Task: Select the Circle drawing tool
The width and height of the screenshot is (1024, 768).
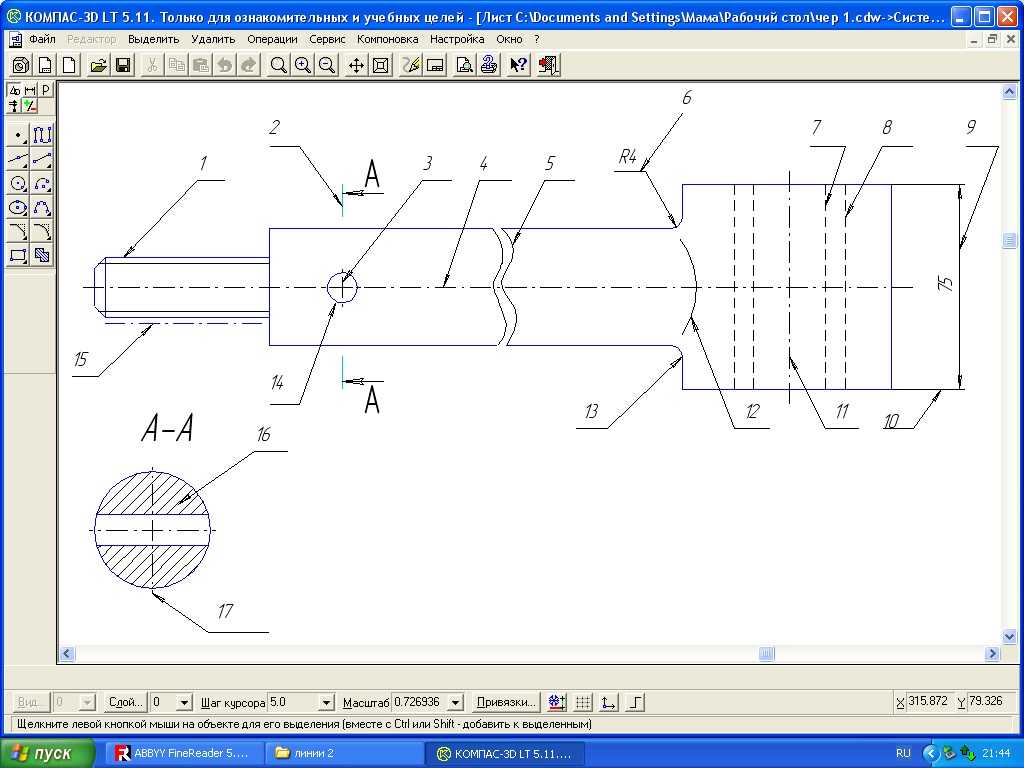Action: pos(17,183)
